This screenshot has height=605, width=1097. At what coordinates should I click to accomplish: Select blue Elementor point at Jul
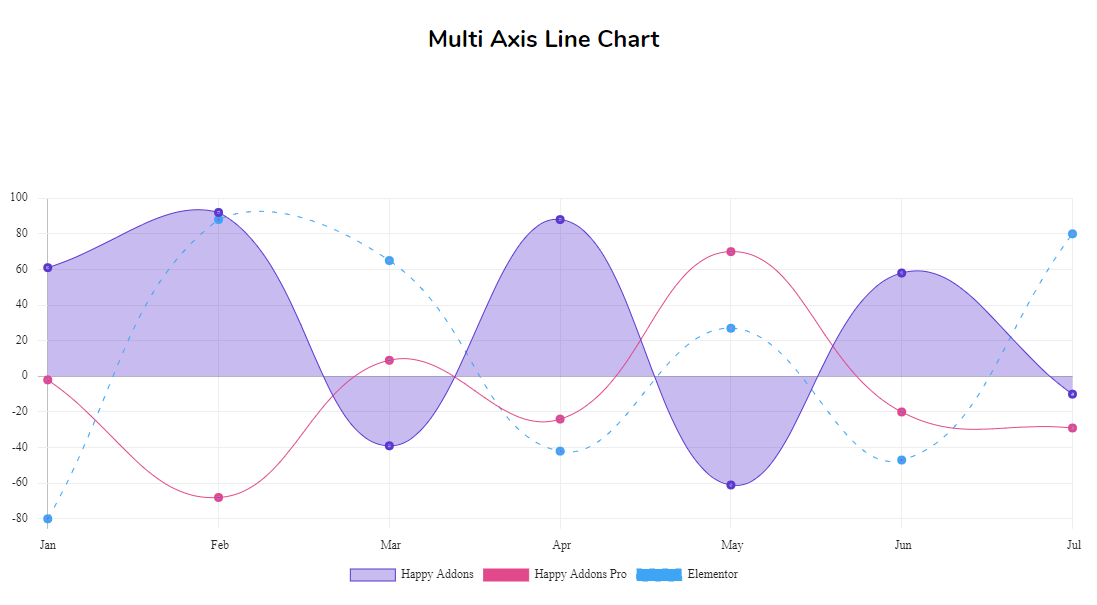click(x=1073, y=234)
